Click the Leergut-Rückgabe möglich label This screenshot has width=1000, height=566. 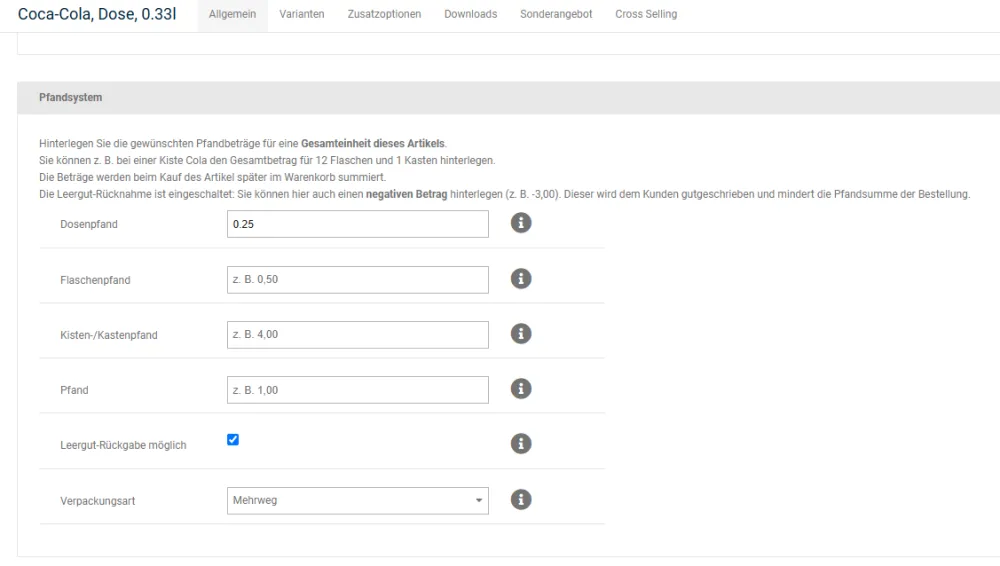123,445
